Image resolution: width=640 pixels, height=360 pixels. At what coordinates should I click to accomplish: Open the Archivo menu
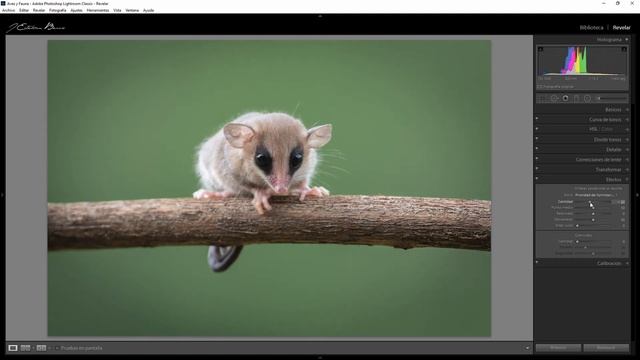[9, 10]
